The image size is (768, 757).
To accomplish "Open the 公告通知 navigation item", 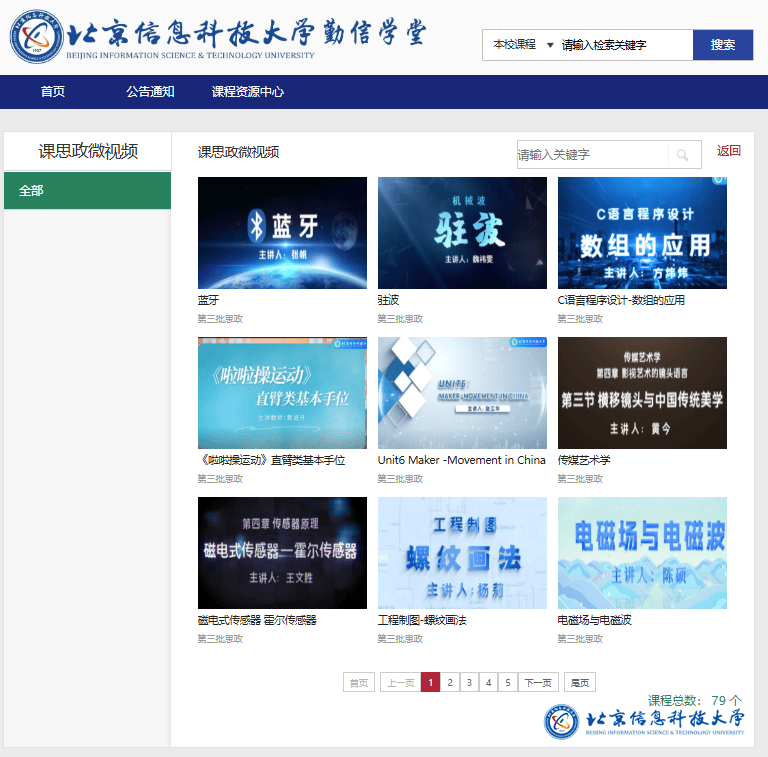I will click(150, 92).
